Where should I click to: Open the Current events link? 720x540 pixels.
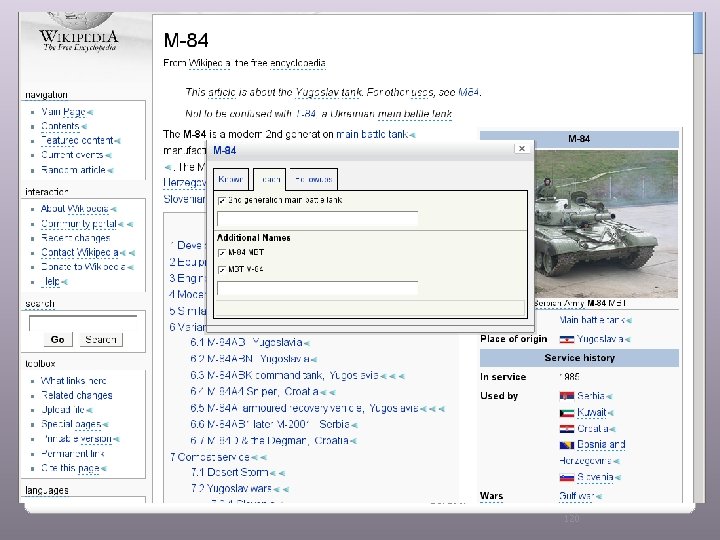click(72, 155)
